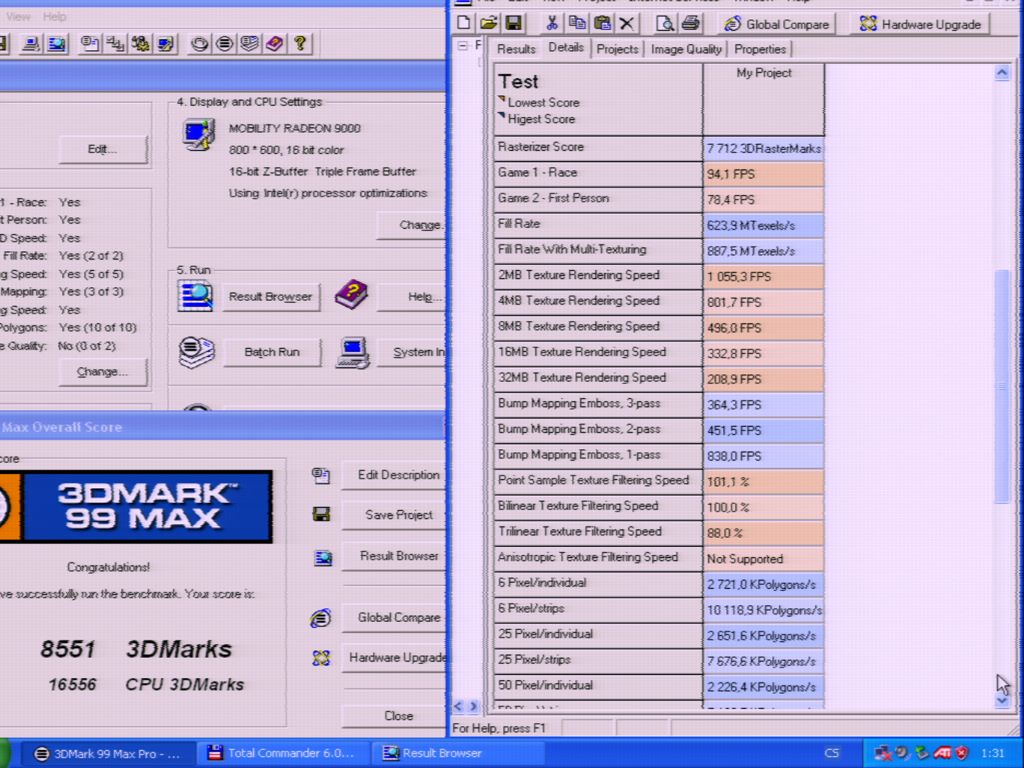Click Result Browser button in Run section

270,296
